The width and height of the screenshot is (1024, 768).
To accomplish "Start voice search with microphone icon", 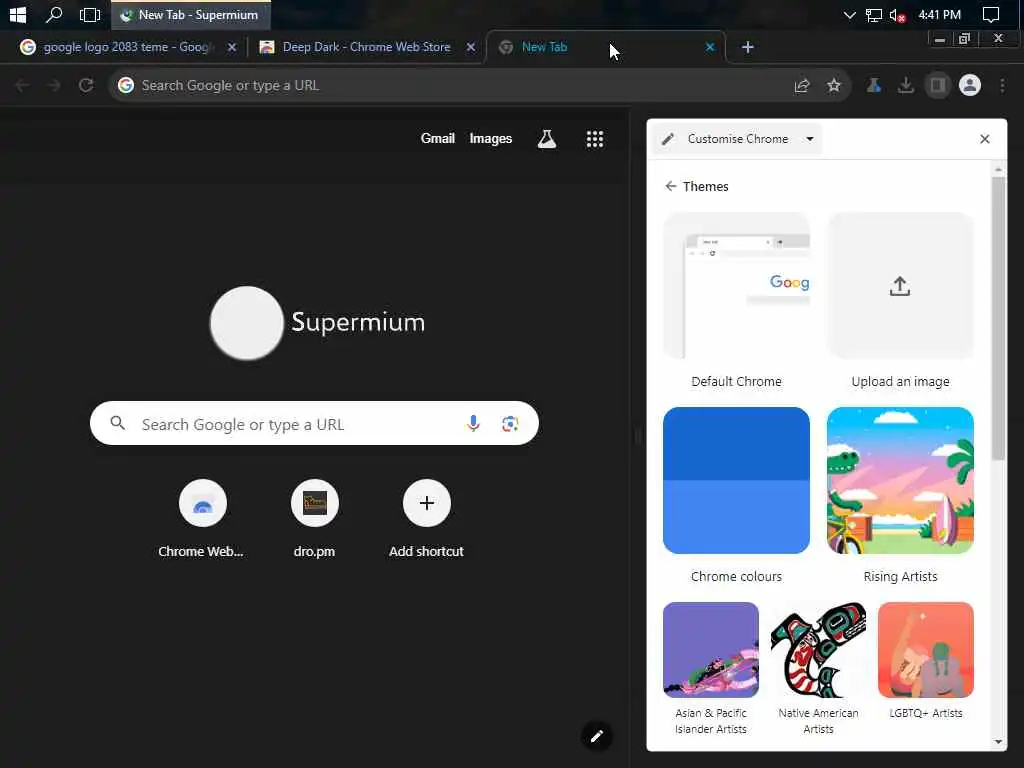I will click(473, 424).
